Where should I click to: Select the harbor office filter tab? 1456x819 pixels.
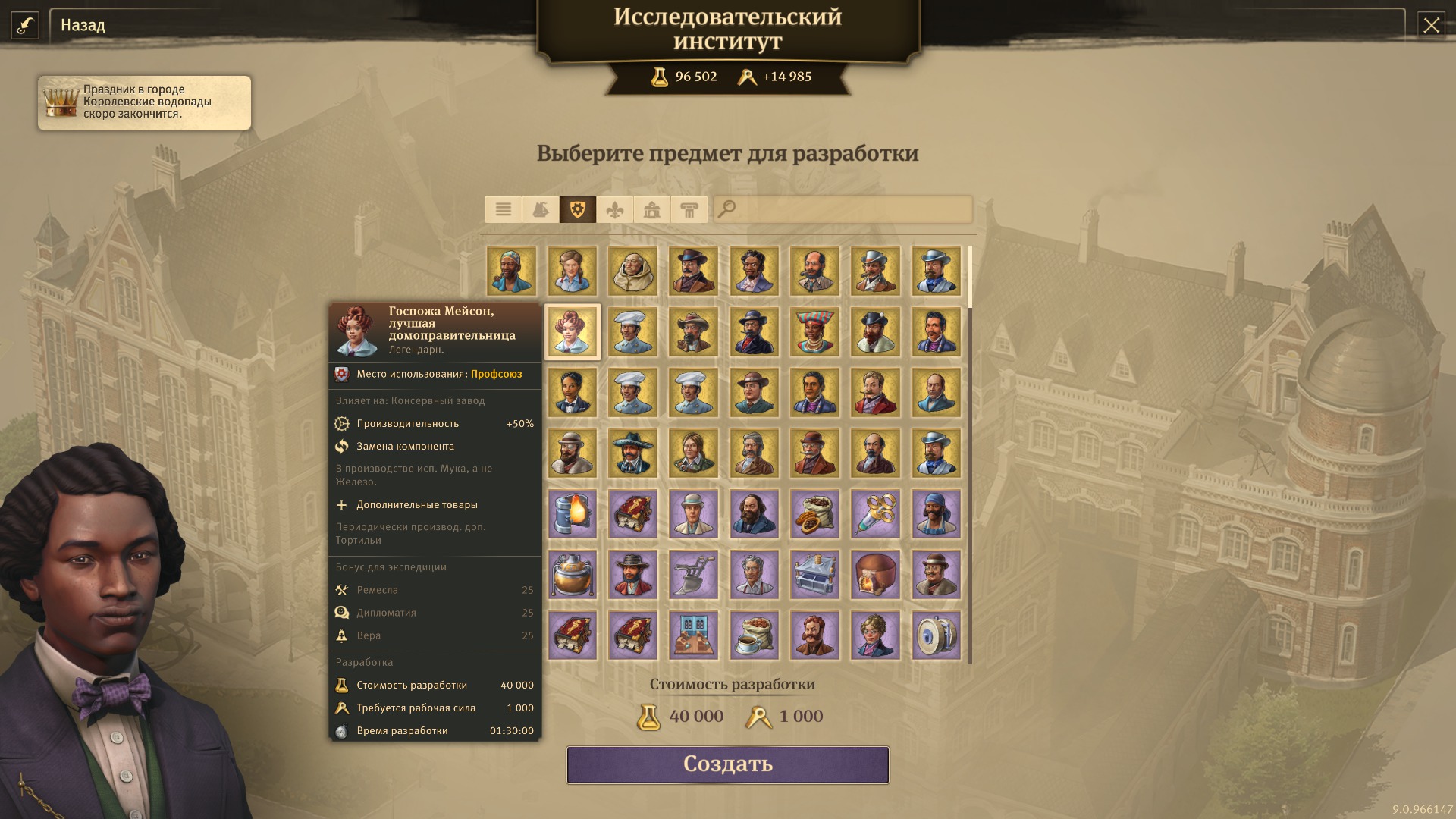[x=651, y=209]
